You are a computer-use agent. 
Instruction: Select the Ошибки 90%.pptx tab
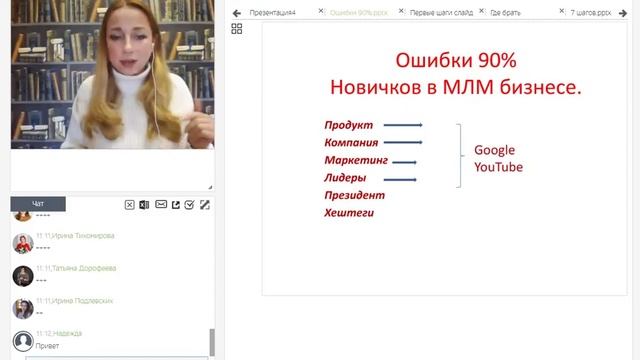click(x=359, y=13)
